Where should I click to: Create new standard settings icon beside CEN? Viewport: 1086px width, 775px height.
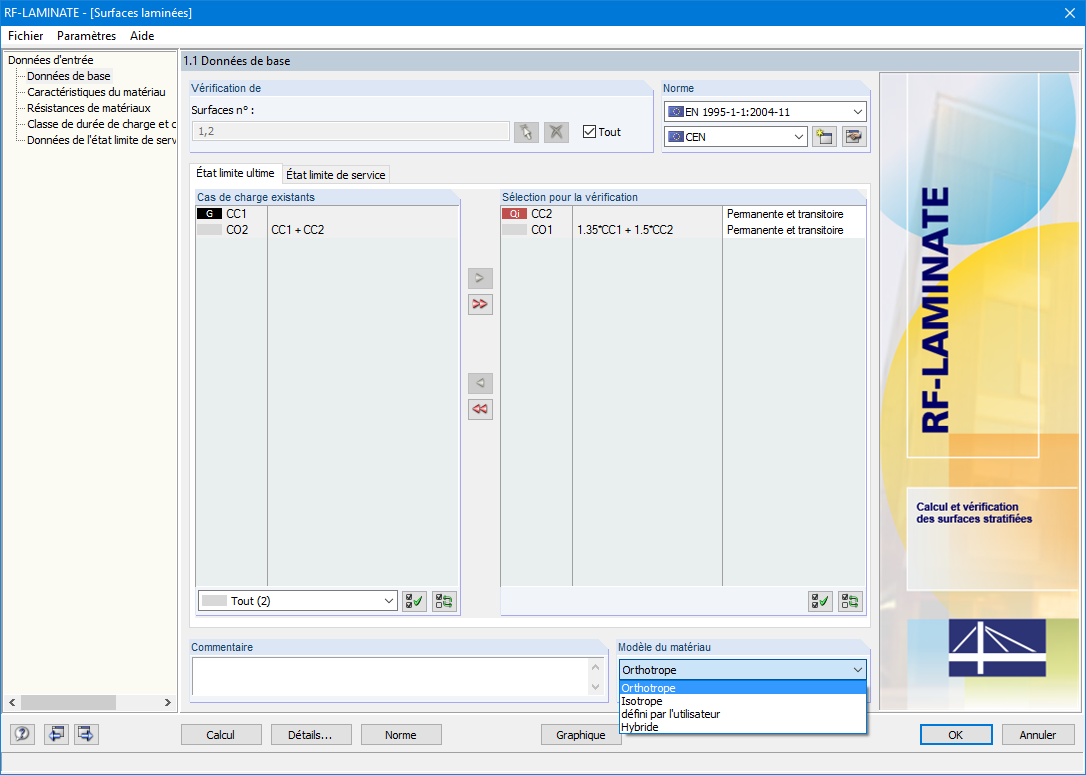(x=824, y=136)
